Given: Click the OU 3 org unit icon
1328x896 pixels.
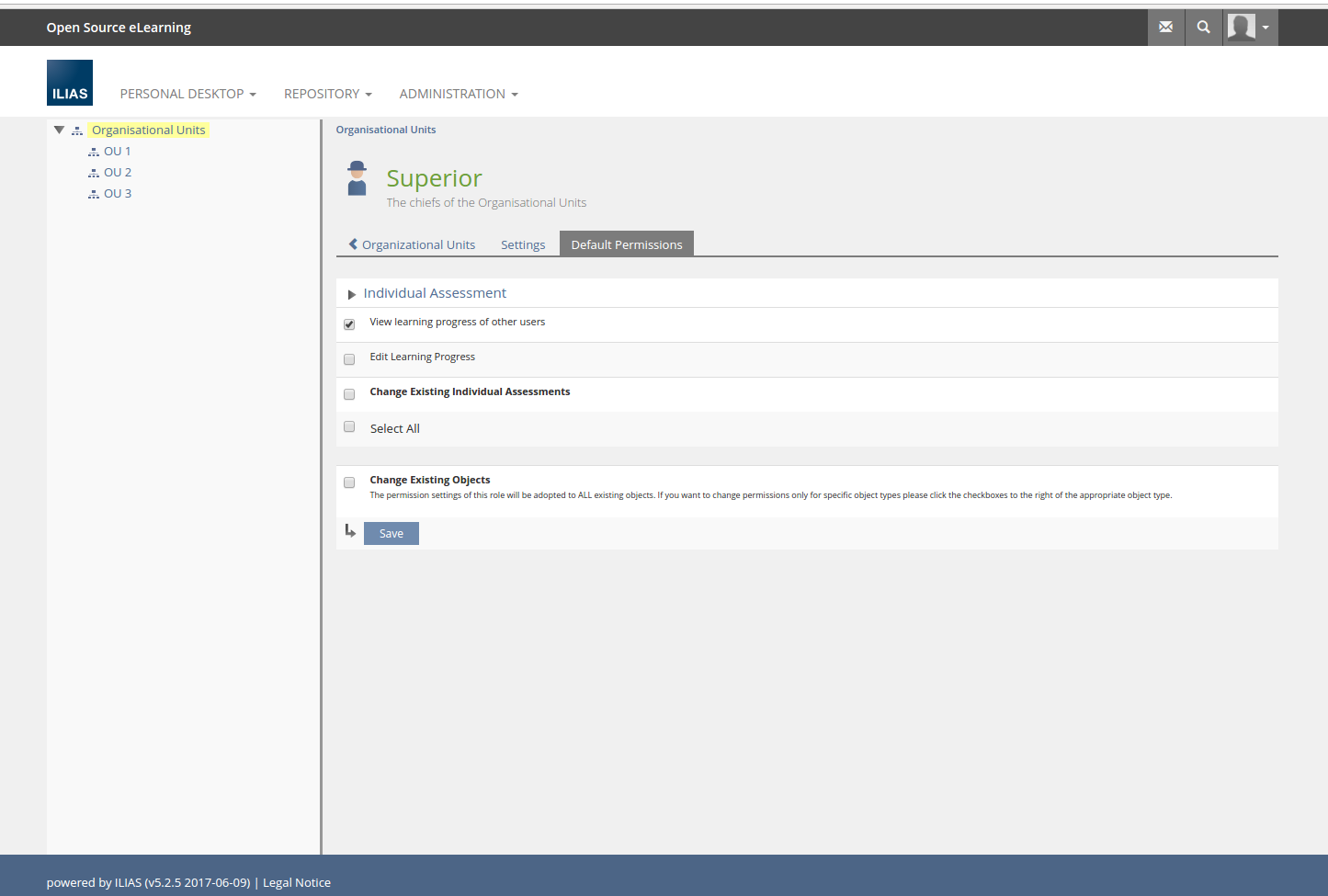Looking at the screenshot, I should (94, 194).
